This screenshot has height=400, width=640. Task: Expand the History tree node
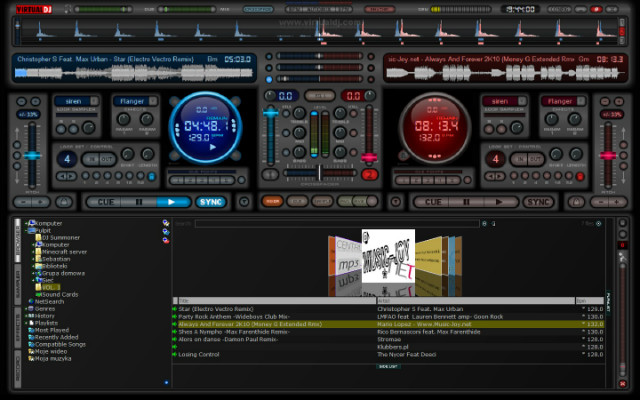click(x=27, y=316)
